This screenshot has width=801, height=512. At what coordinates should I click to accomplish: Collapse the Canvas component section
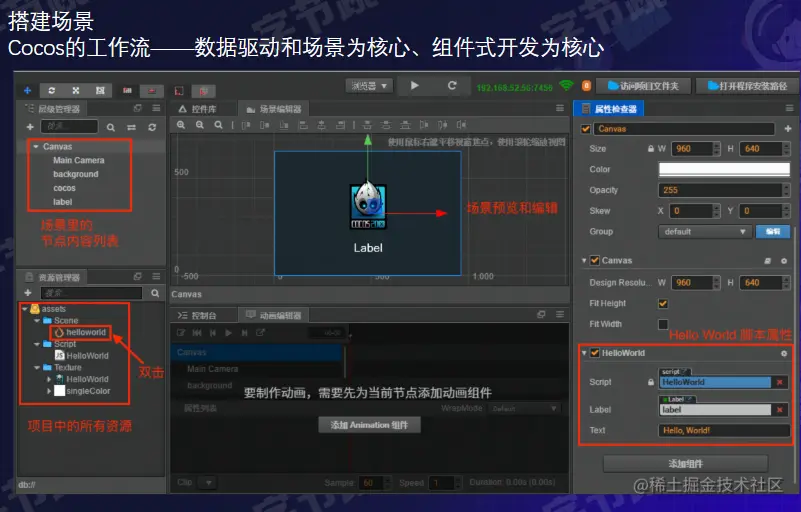click(x=584, y=261)
